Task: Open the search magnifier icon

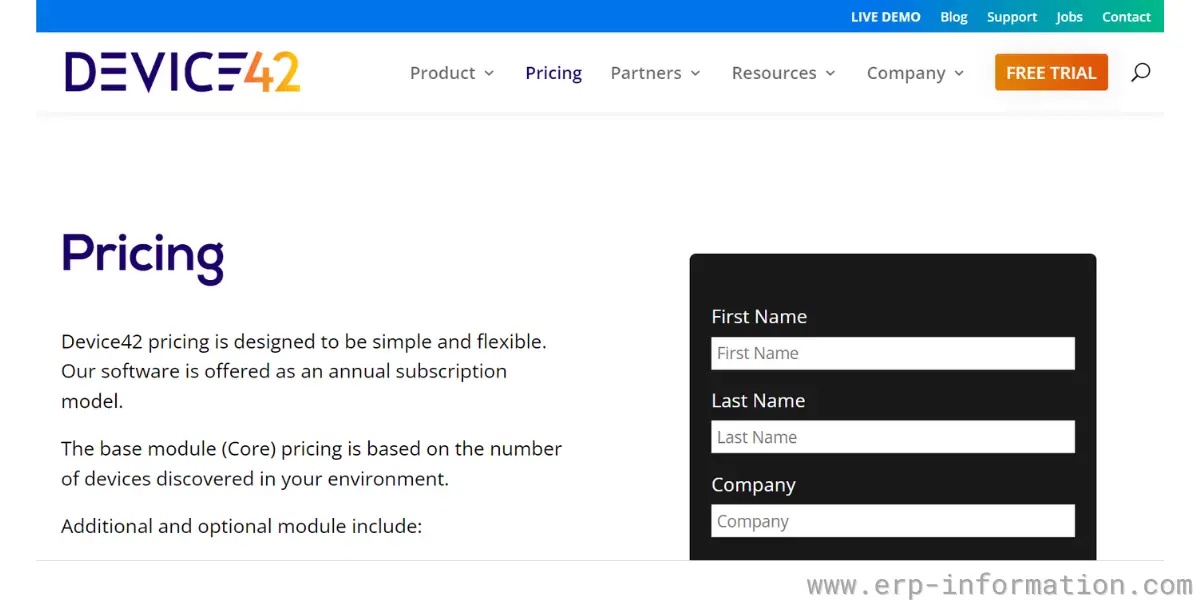Action: pos(1140,72)
